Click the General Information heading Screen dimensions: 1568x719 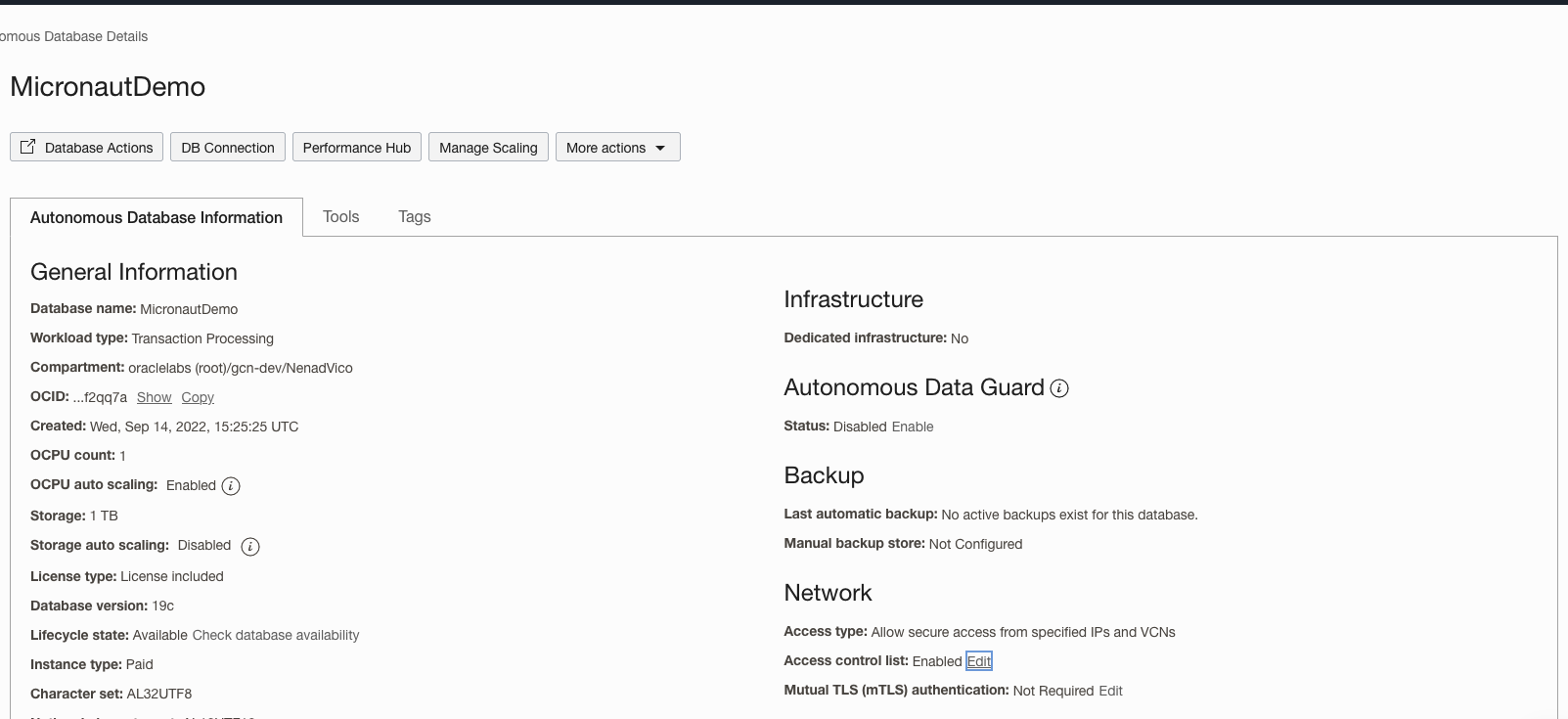coord(134,272)
